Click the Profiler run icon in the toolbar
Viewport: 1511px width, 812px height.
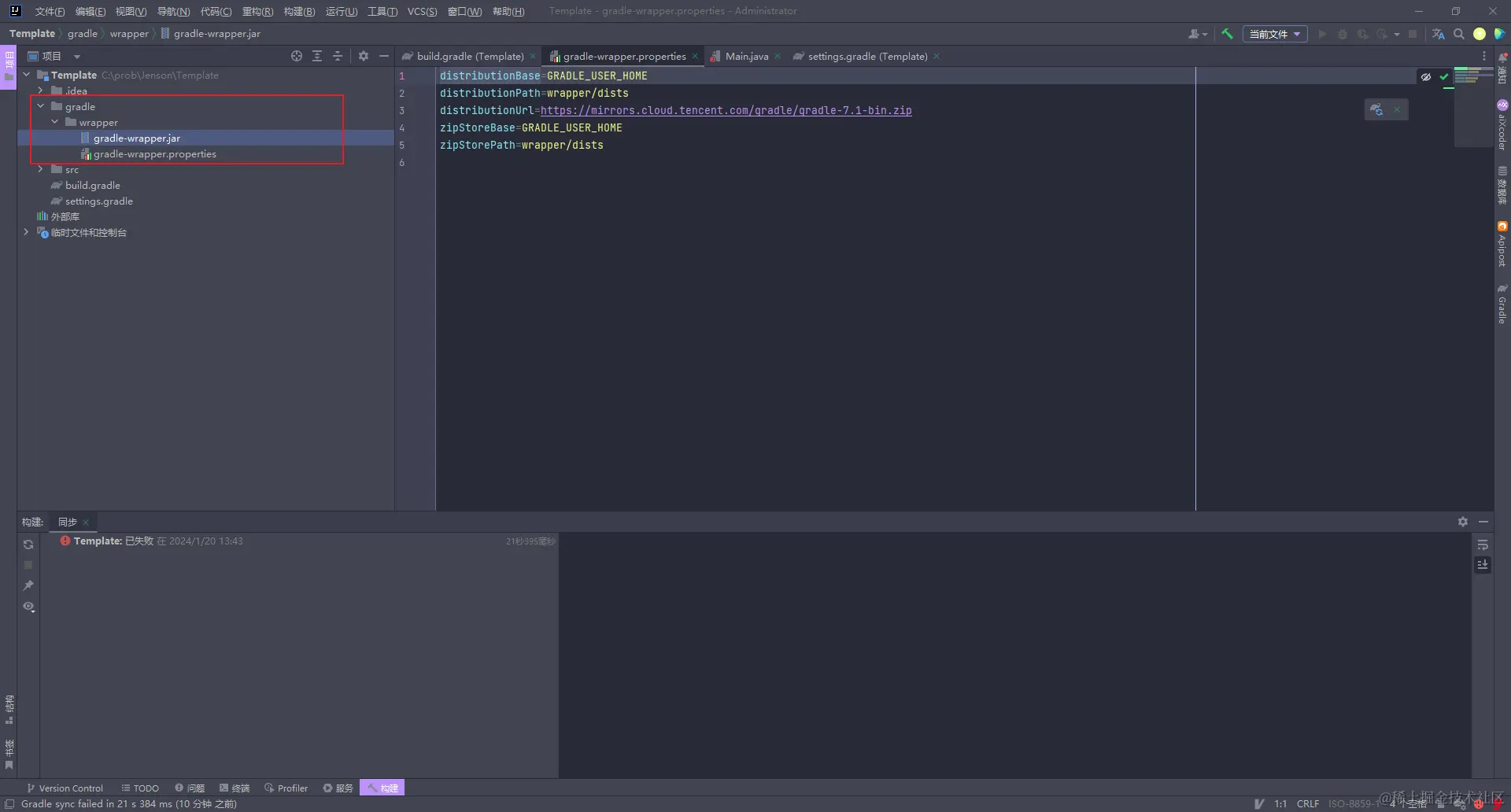1381,34
